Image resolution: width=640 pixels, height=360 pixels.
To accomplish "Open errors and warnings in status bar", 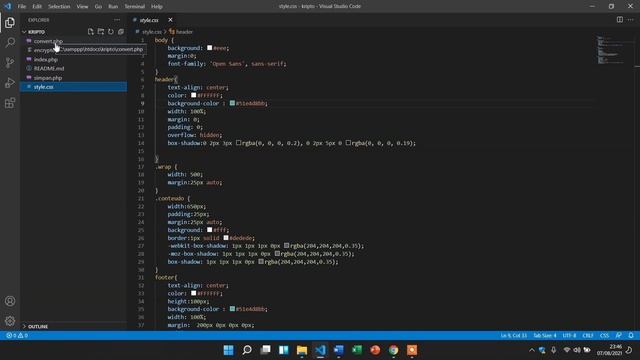I will [x=17, y=335].
